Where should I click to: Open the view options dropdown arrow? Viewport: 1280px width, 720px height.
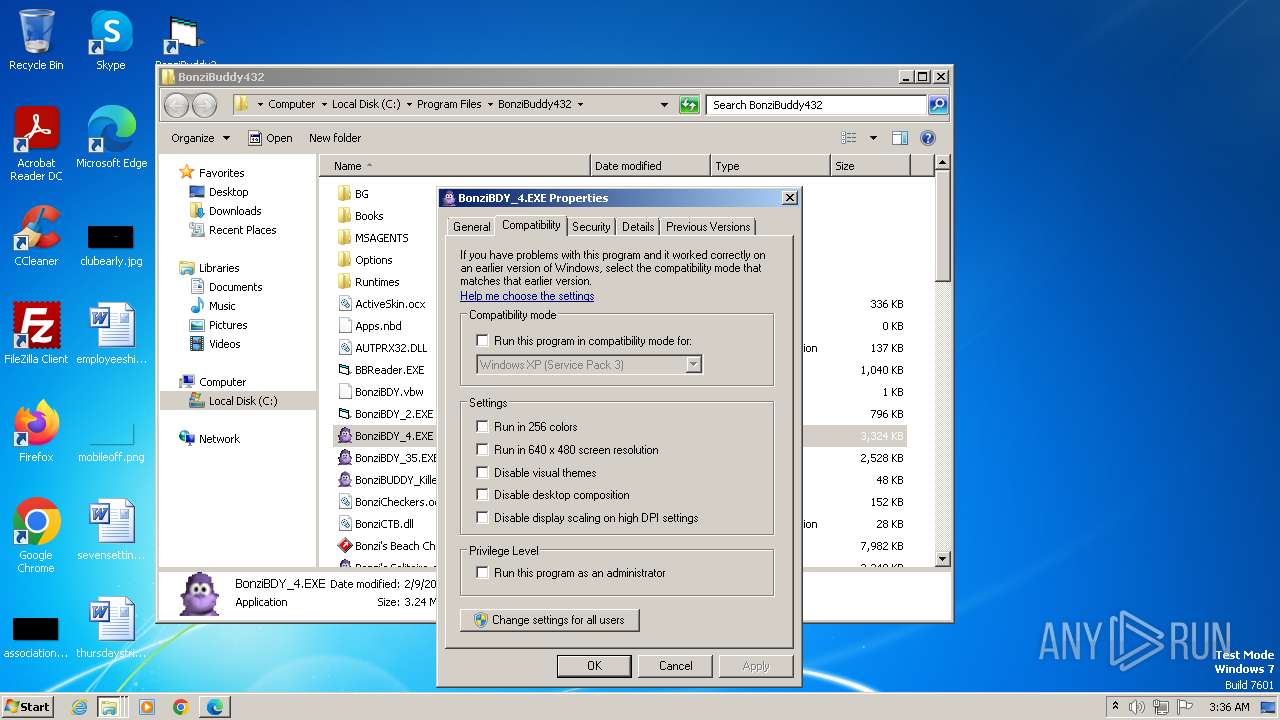[873, 138]
